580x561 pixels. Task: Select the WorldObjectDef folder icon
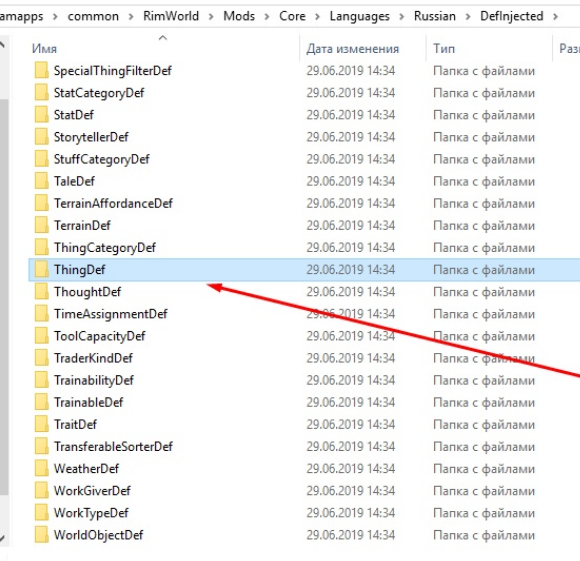coord(41,535)
